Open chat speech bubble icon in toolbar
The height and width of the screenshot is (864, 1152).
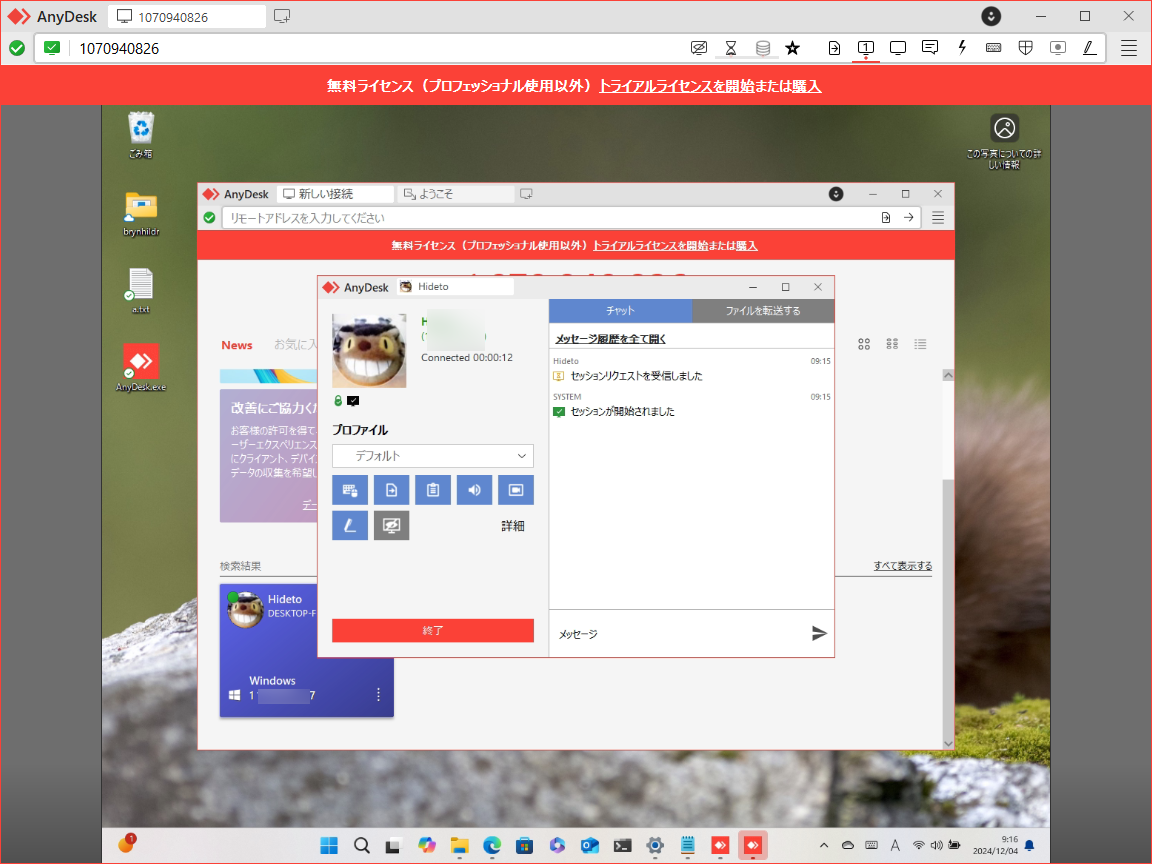coord(929,48)
